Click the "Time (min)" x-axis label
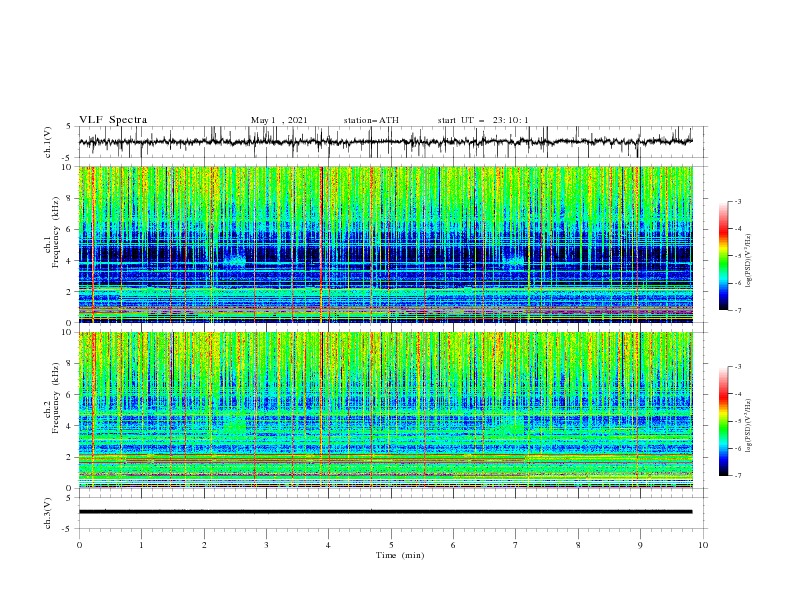Screen dimensions: 792x612 click(x=400, y=555)
